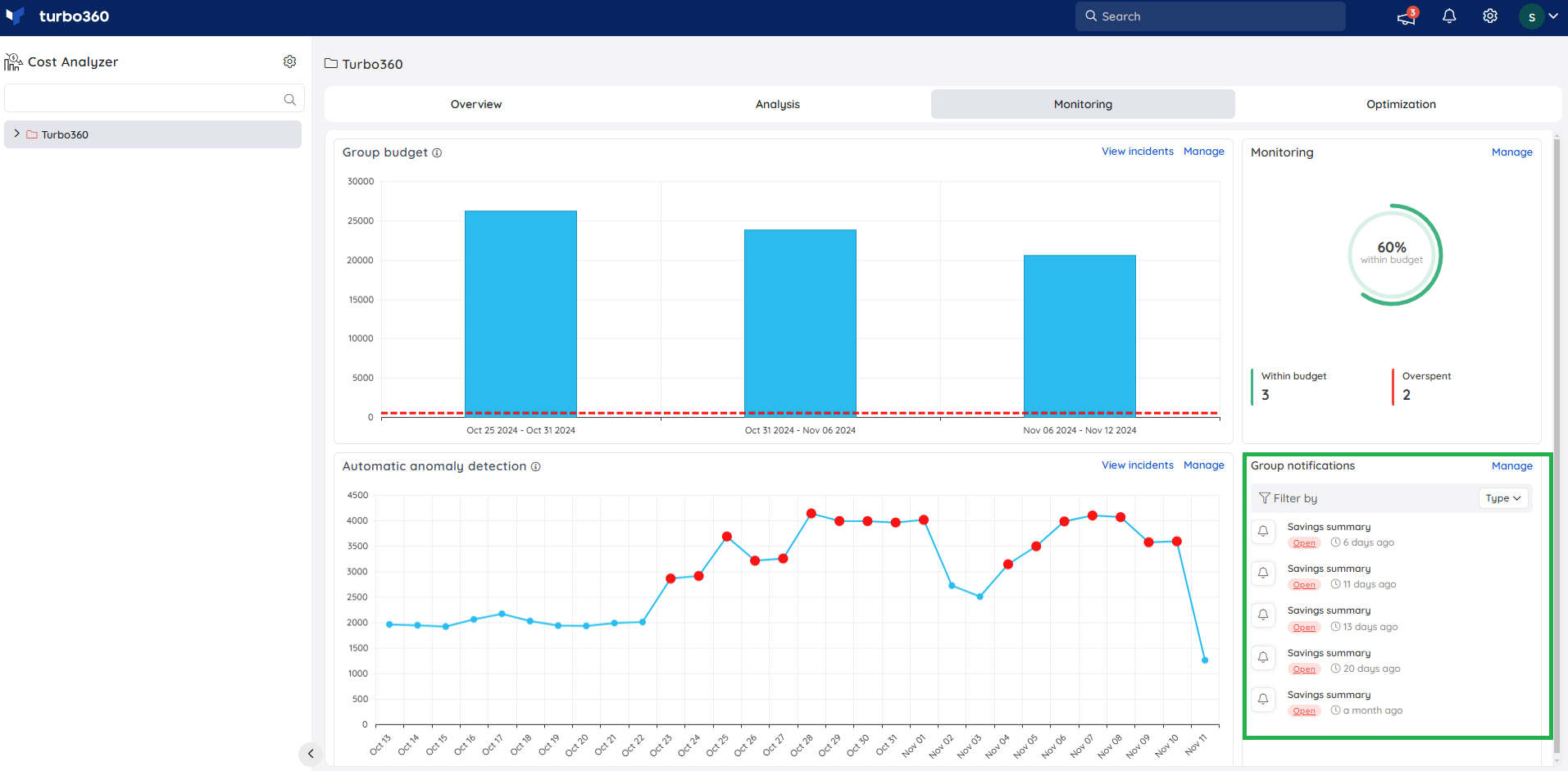This screenshot has height=771, width=1568.
Task: Click the clock icon beside a month ago
Action: (1335, 710)
